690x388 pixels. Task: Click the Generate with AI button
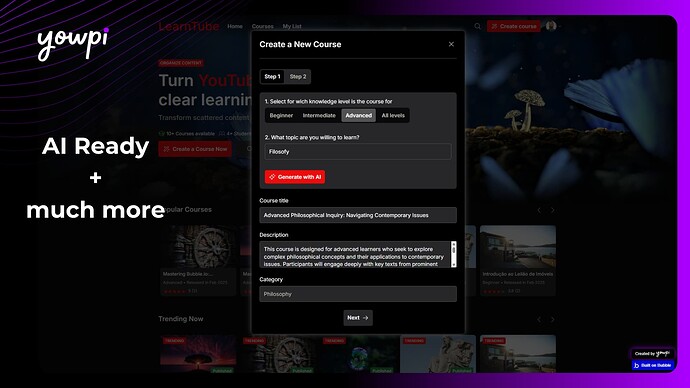pos(295,177)
